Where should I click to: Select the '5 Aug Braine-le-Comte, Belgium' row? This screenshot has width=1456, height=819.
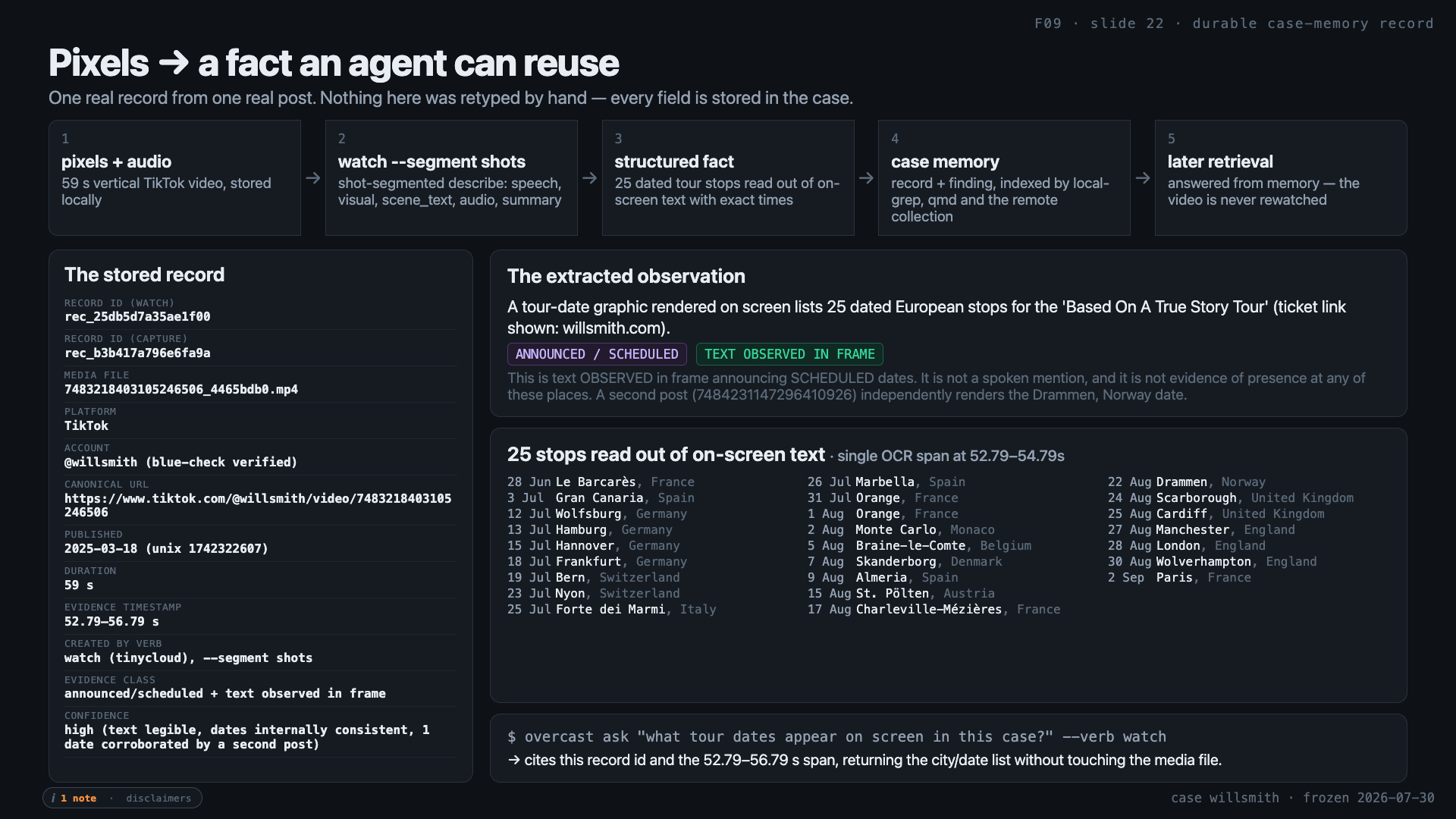tap(919, 546)
